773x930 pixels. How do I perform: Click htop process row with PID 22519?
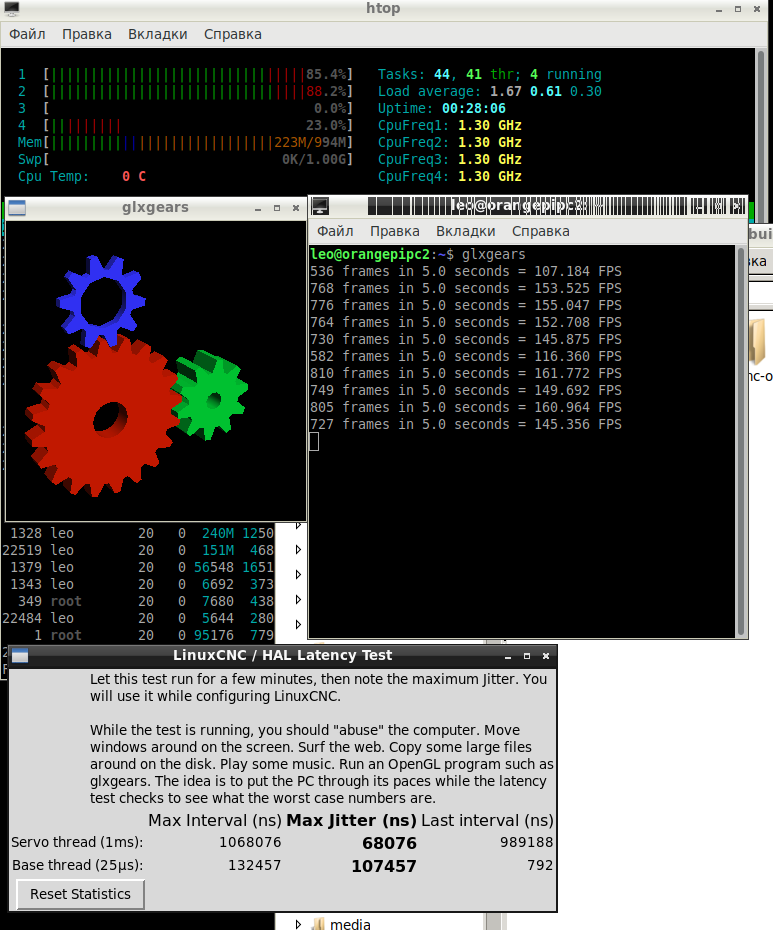click(x=138, y=550)
